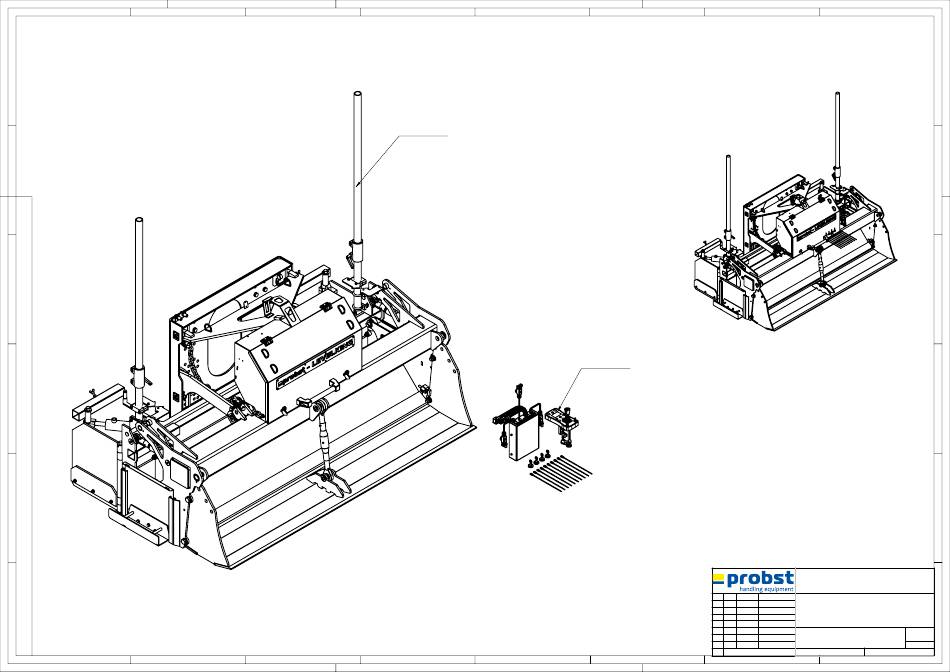Click the cable ties bundle in accessory kit

click(x=560, y=472)
